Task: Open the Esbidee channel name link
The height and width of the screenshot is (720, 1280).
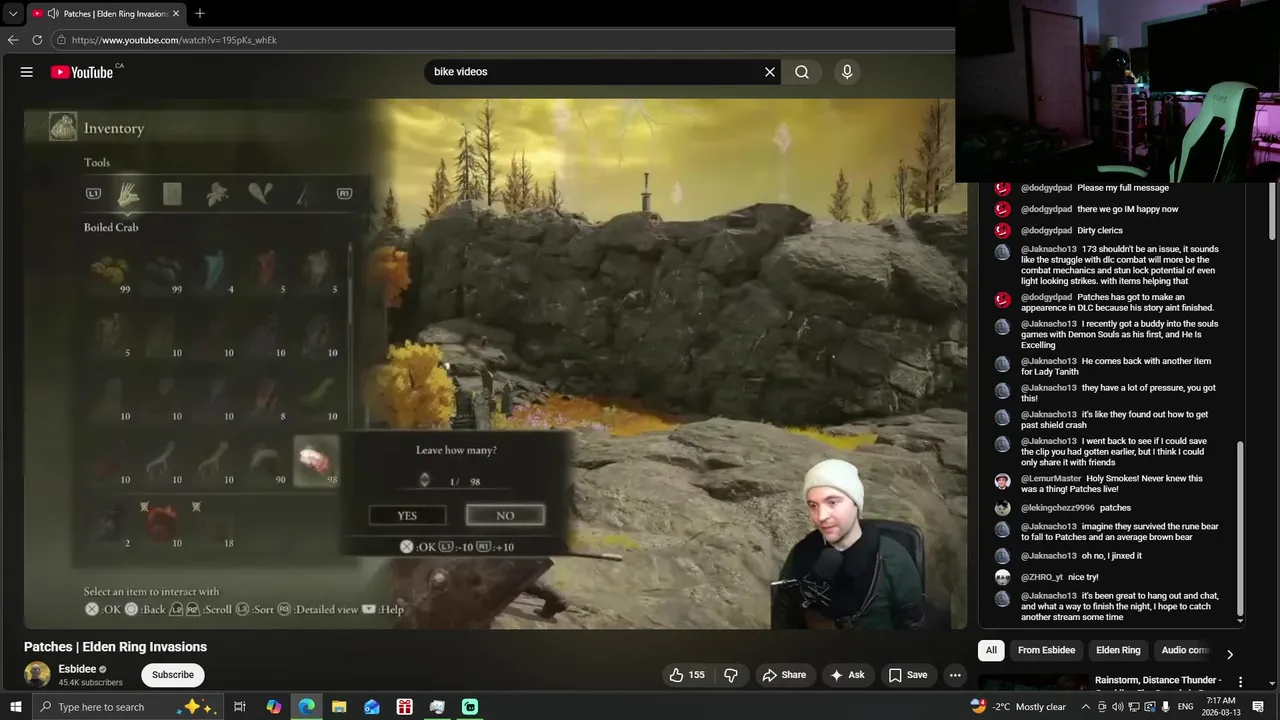Action: 77,669
